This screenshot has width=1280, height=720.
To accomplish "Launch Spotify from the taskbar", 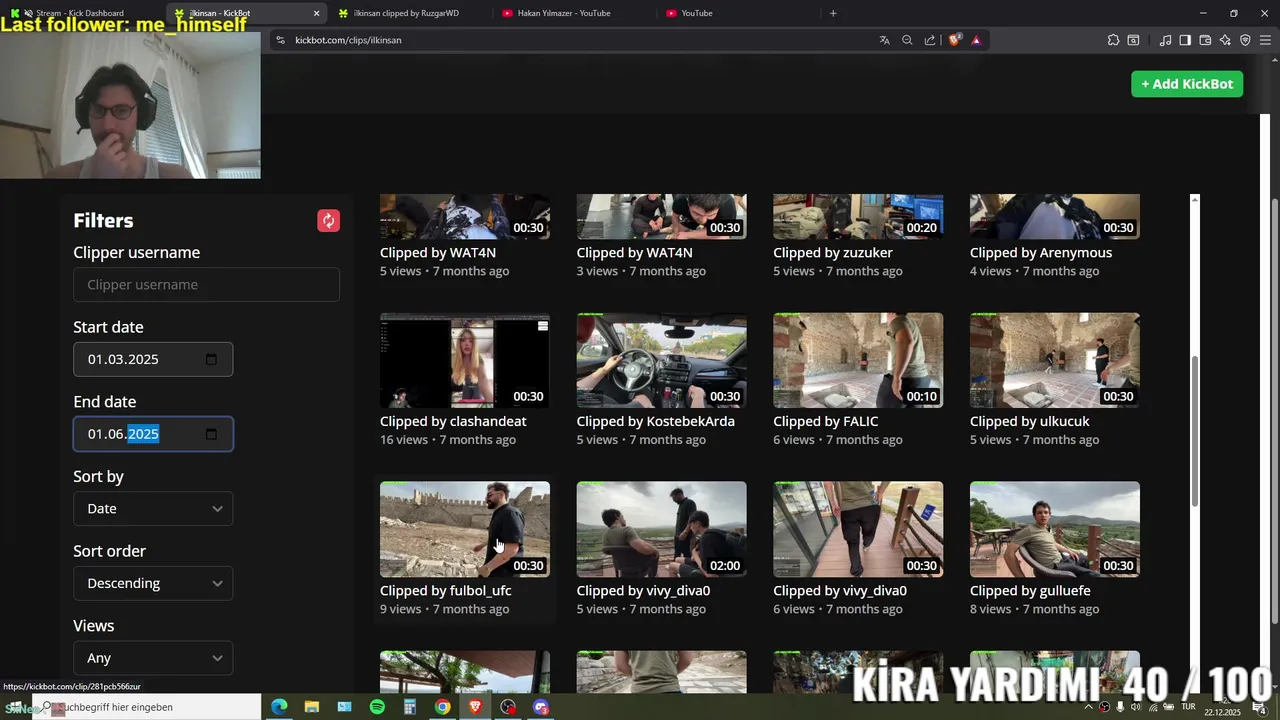I will click(377, 707).
